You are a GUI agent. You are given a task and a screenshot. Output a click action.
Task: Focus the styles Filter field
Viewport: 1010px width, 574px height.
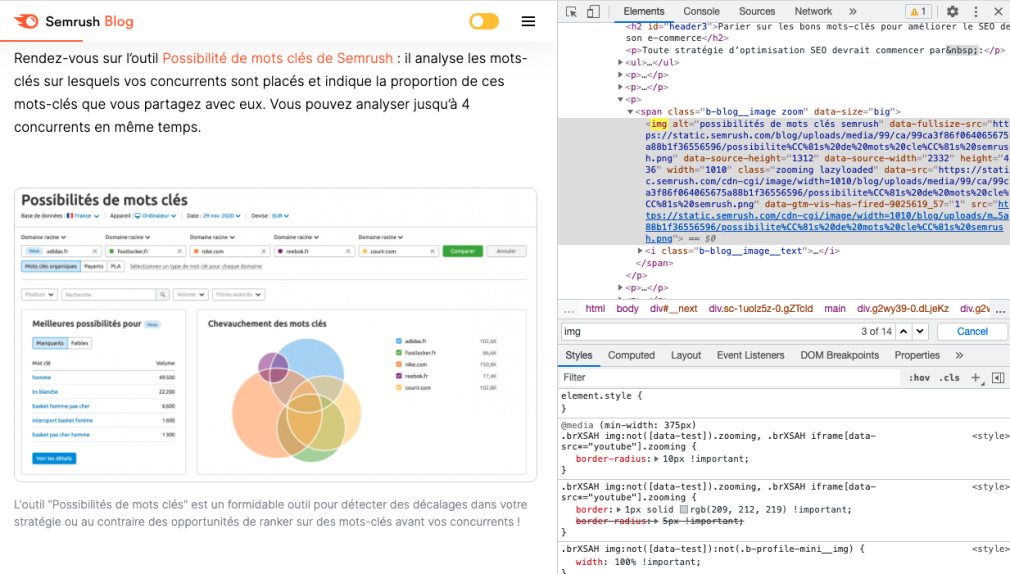tap(728, 378)
